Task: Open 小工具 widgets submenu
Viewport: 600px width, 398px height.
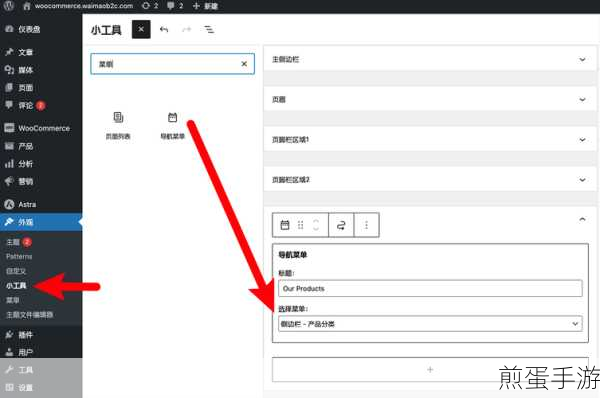Action: click(16, 285)
